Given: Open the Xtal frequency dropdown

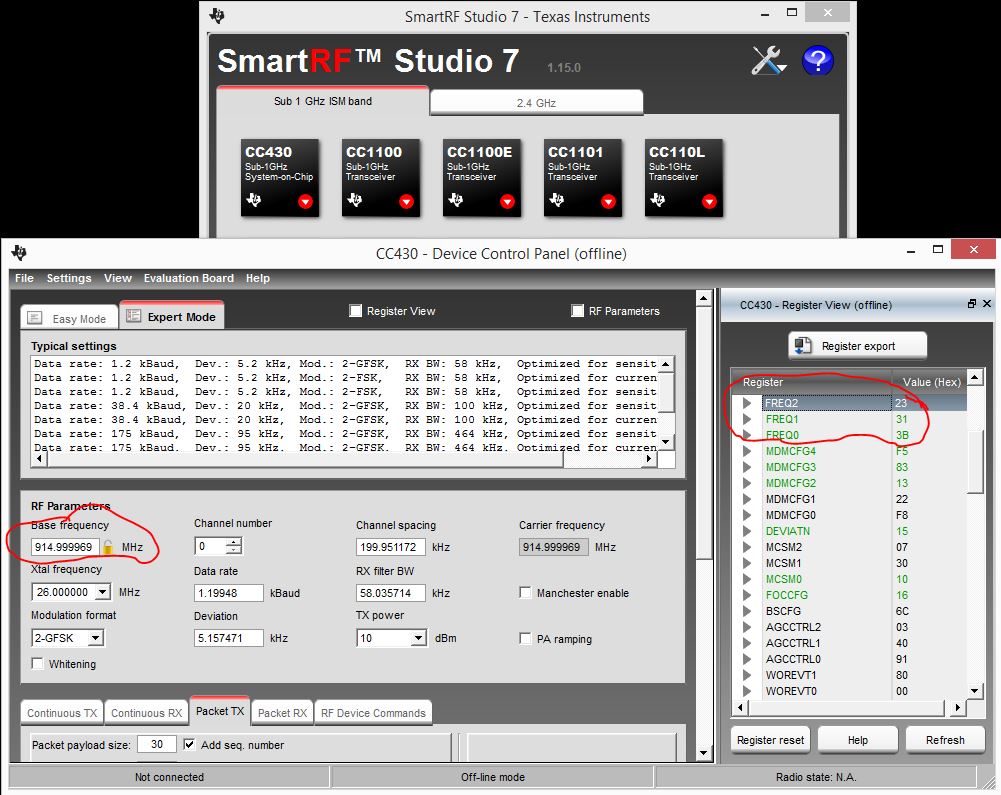Looking at the screenshot, I should [x=103, y=592].
